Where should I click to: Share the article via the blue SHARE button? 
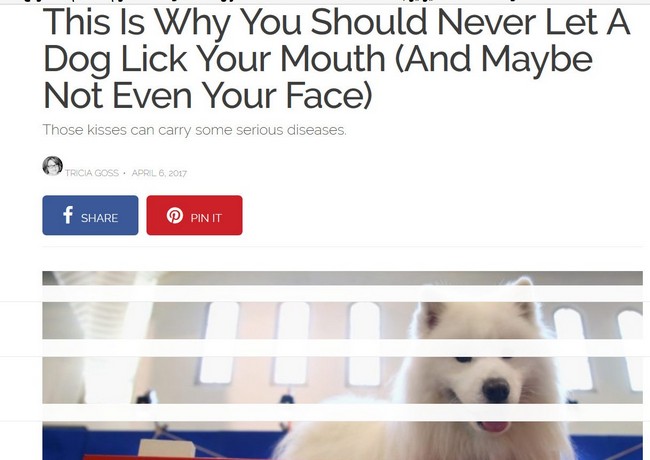coord(90,215)
